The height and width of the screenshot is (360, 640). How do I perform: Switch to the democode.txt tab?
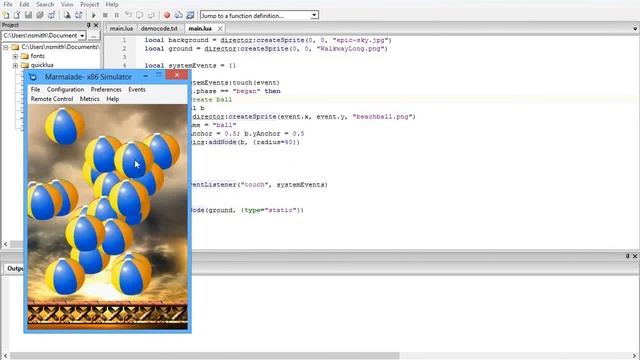pyautogui.click(x=159, y=29)
